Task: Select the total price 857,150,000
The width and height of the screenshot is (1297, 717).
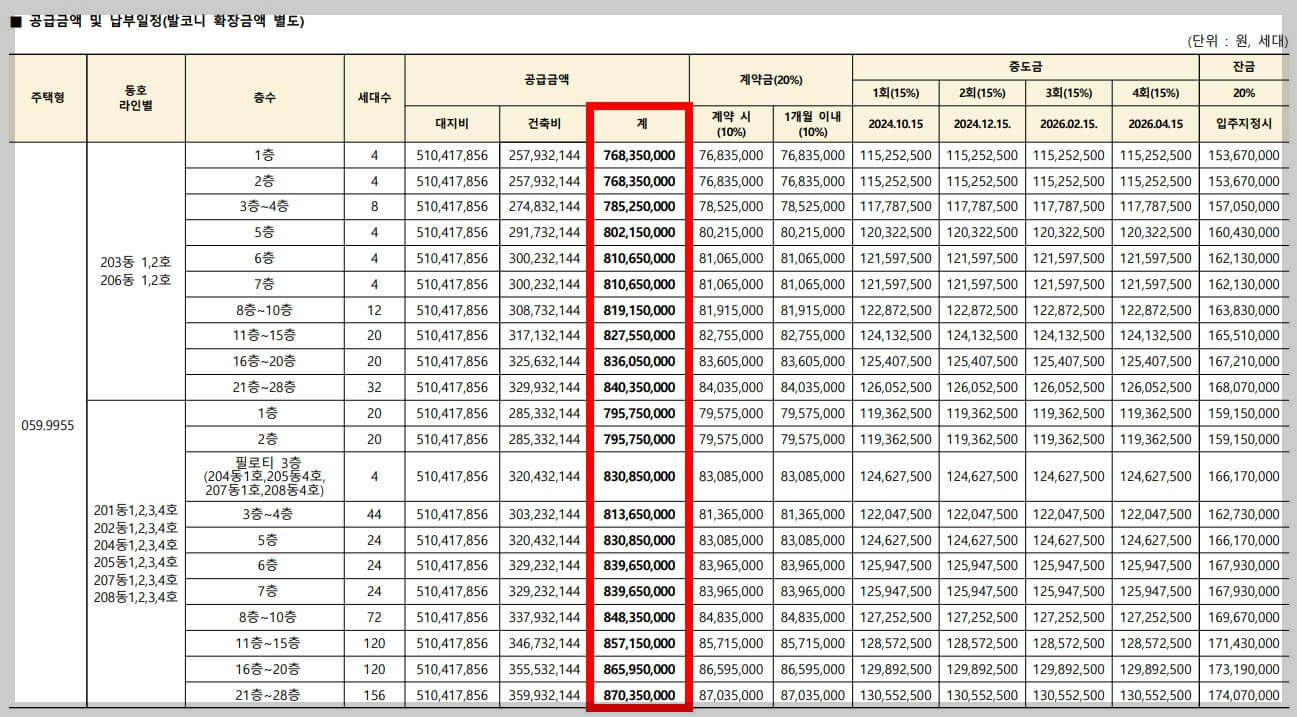Action: pos(639,643)
